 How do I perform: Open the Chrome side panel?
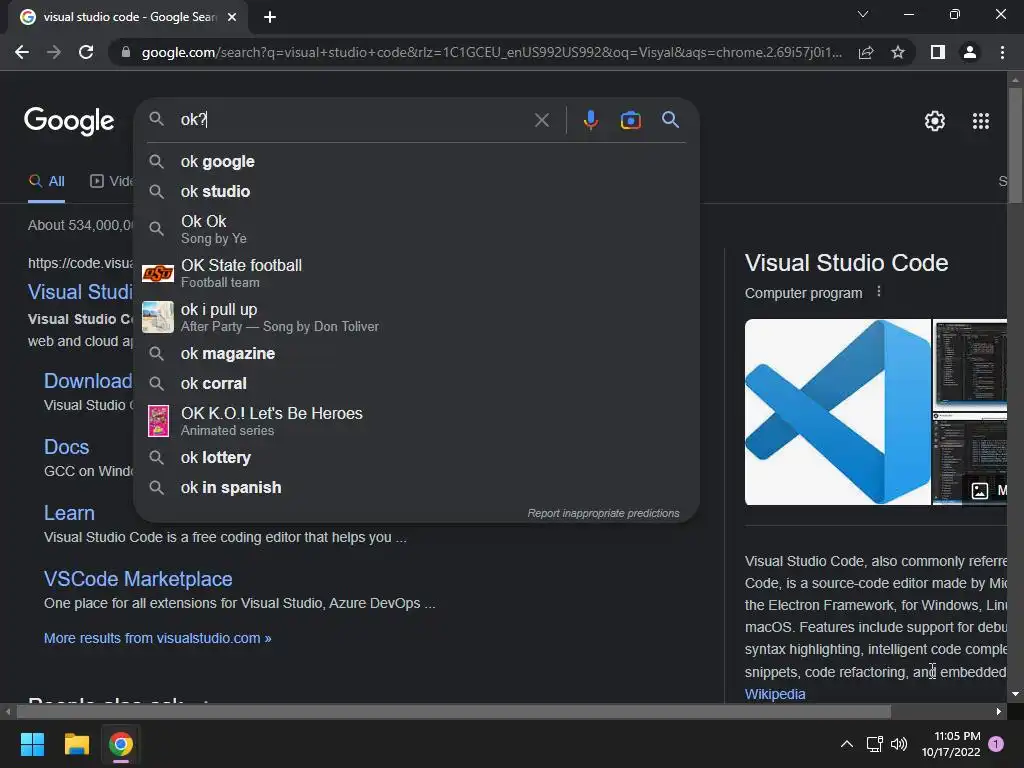click(938, 52)
